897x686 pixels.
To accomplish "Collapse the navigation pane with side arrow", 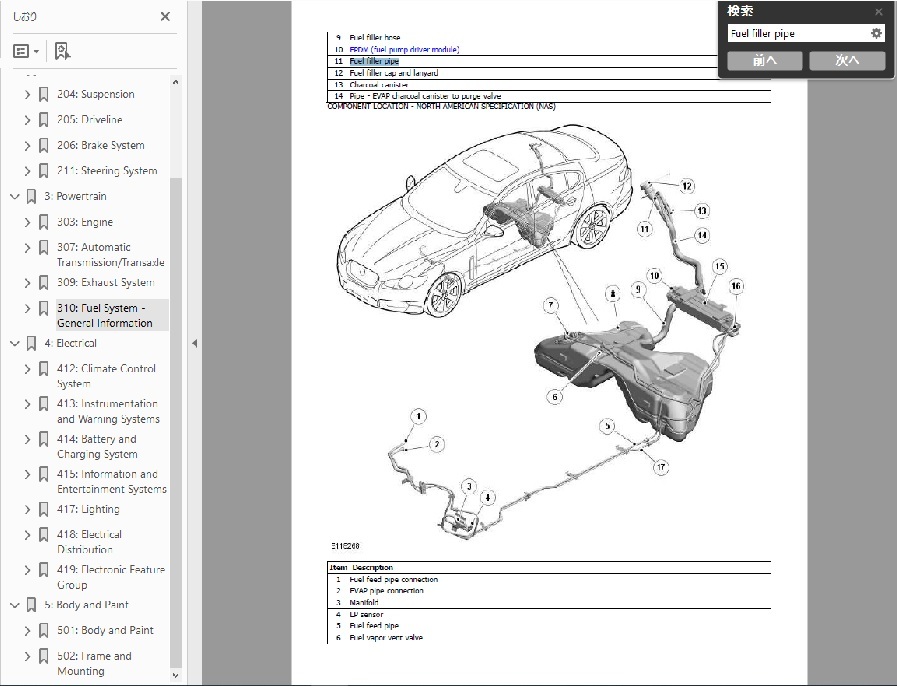I will 195,343.
